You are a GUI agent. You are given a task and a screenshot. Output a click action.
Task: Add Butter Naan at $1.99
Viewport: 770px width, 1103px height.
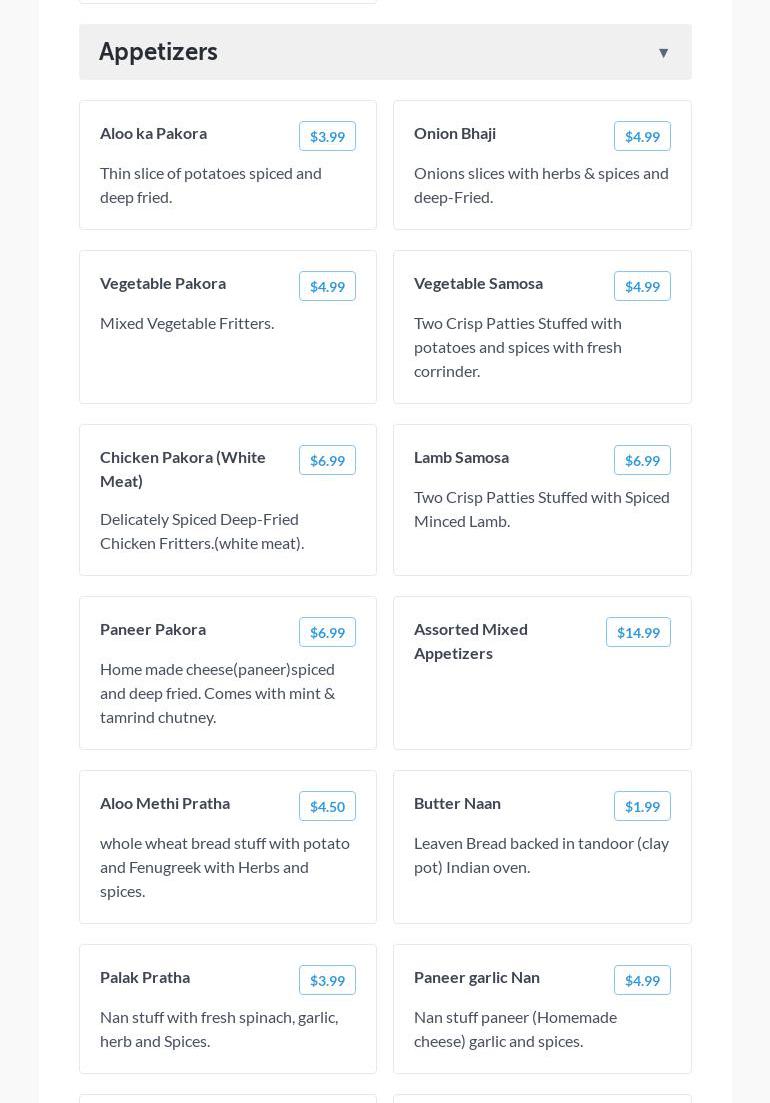pyautogui.click(x=642, y=807)
